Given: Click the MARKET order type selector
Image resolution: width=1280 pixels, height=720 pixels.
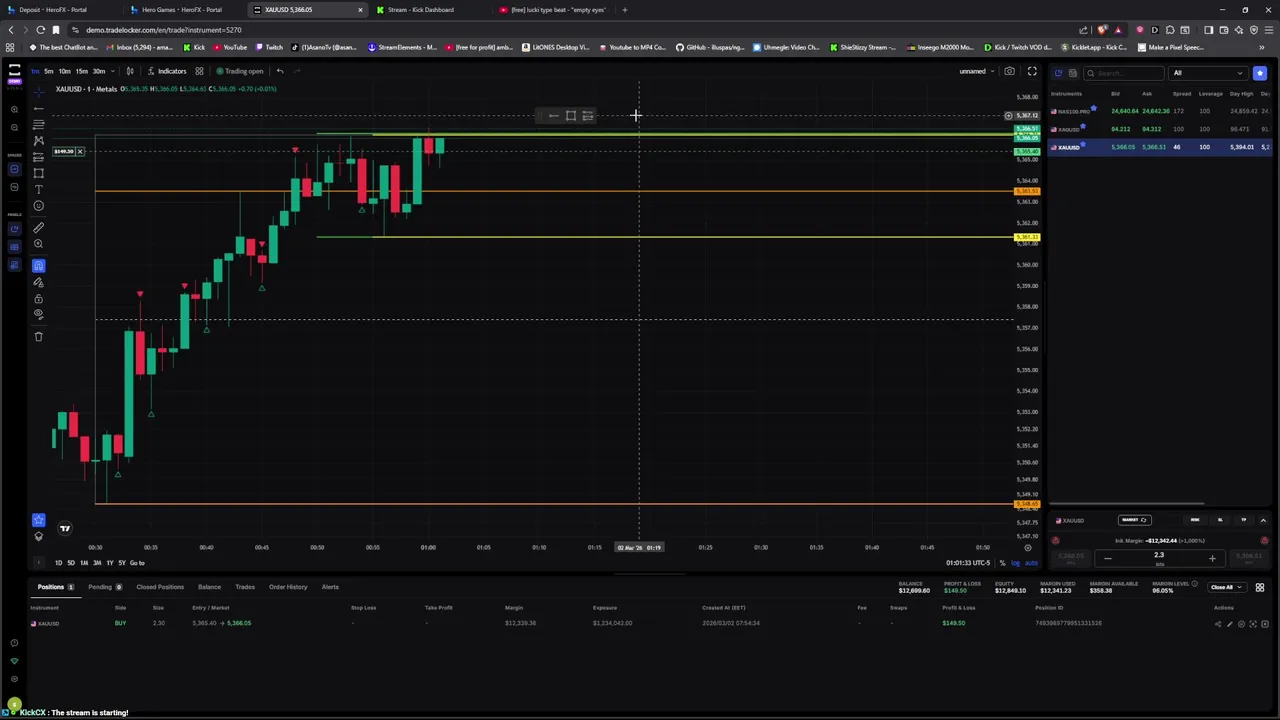Looking at the screenshot, I should pyautogui.click(x=1134, y=520).
